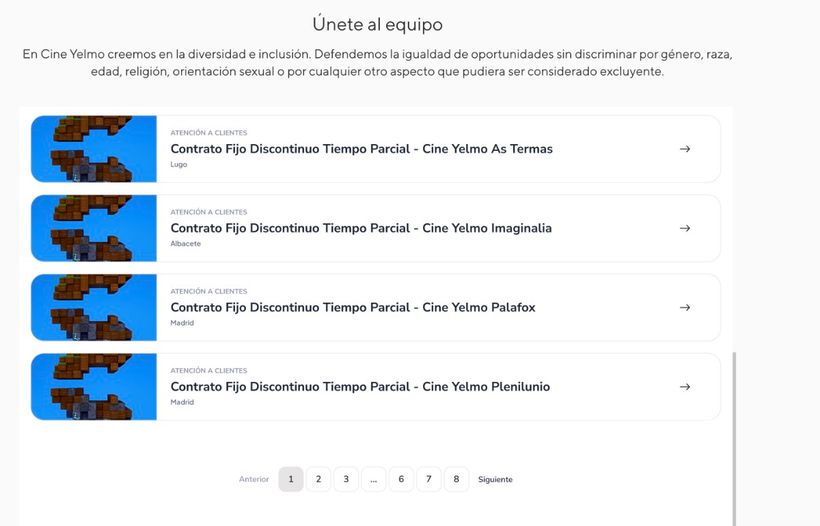The image size is (820, 526).
Task: Go to pagination page 2
Action: coord(318,479)
